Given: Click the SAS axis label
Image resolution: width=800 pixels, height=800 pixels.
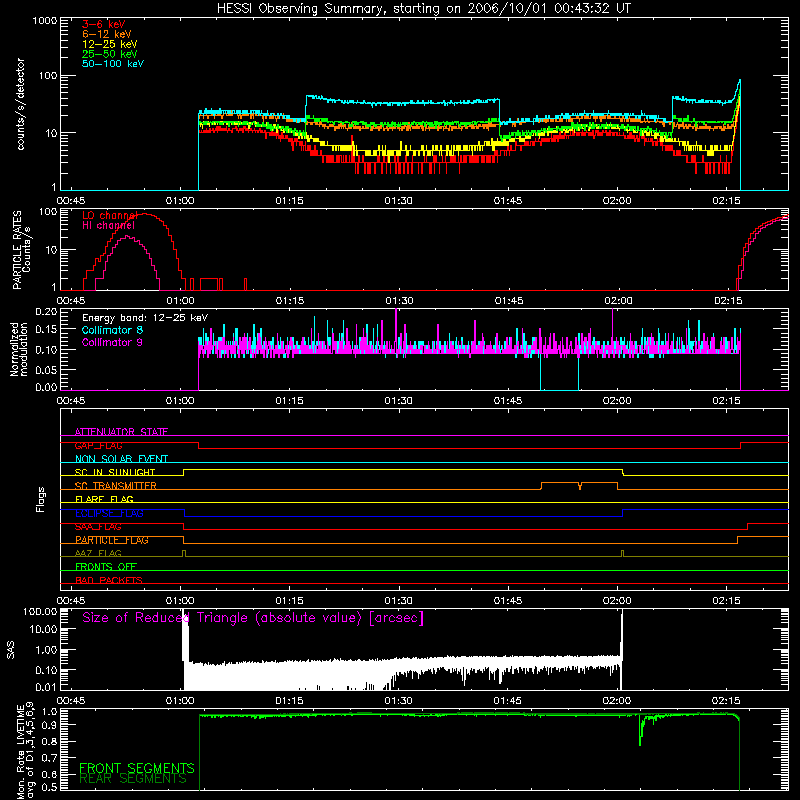Looking at the screenshot, I should pyautogui.click(x=10, y=650).
